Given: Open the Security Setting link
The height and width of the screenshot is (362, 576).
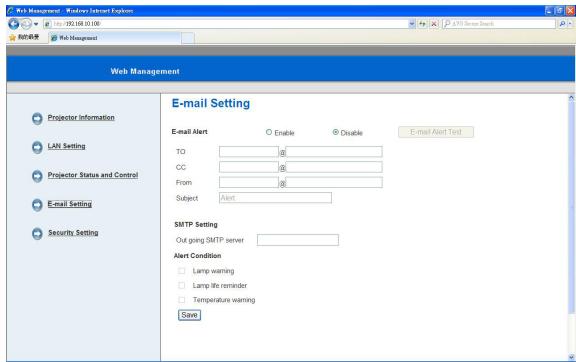Looking at the screenshot, I should [x=73, y=233].
